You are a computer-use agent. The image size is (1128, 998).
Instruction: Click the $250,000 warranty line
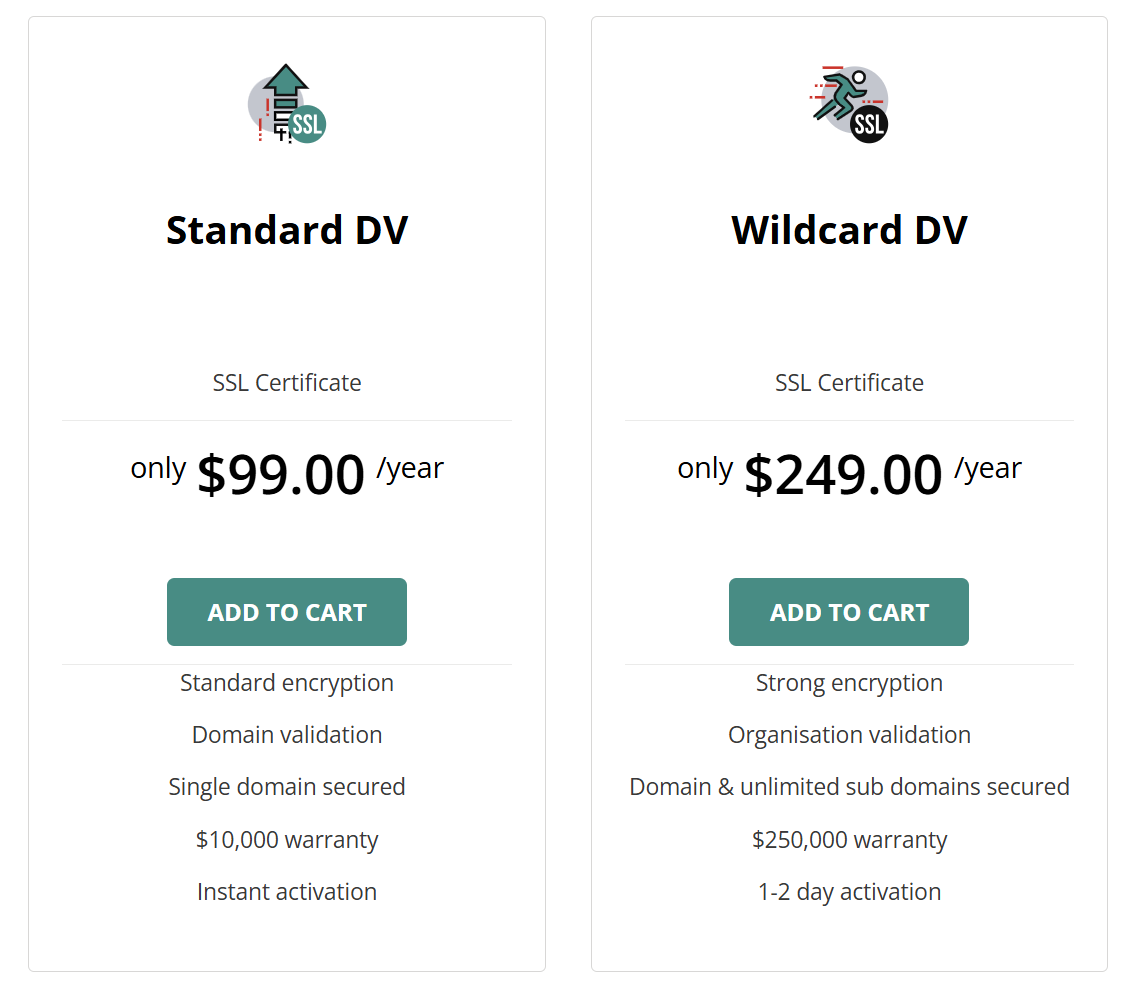tap(849, 840)
